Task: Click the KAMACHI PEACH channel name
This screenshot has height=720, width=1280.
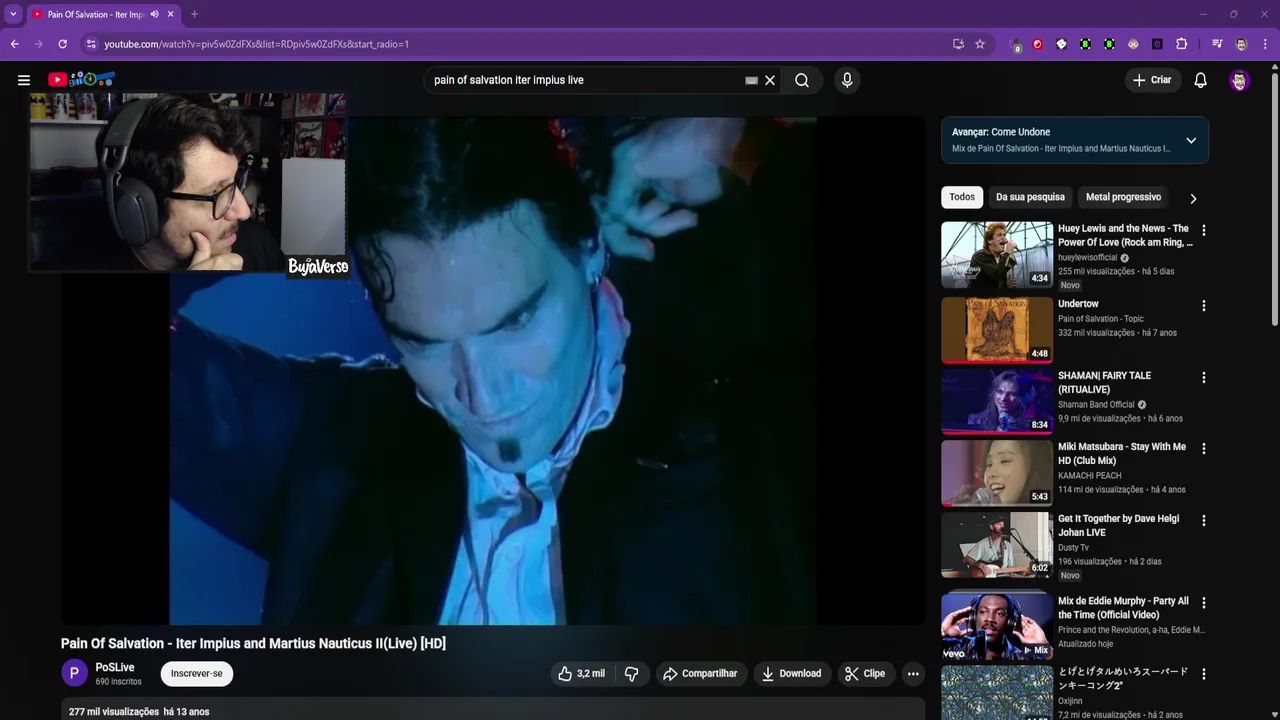Action: tap(1090, 476)
